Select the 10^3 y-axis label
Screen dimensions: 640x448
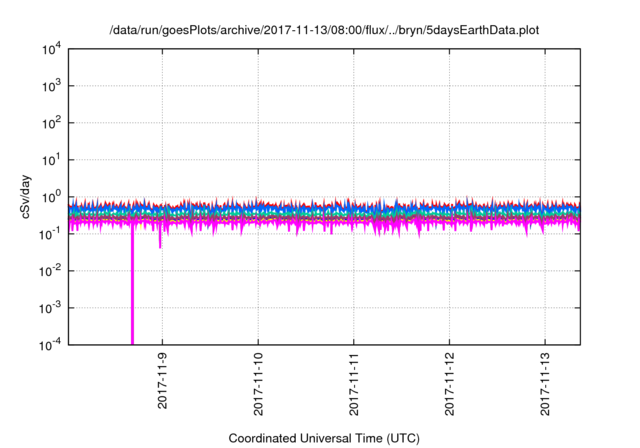51,86
